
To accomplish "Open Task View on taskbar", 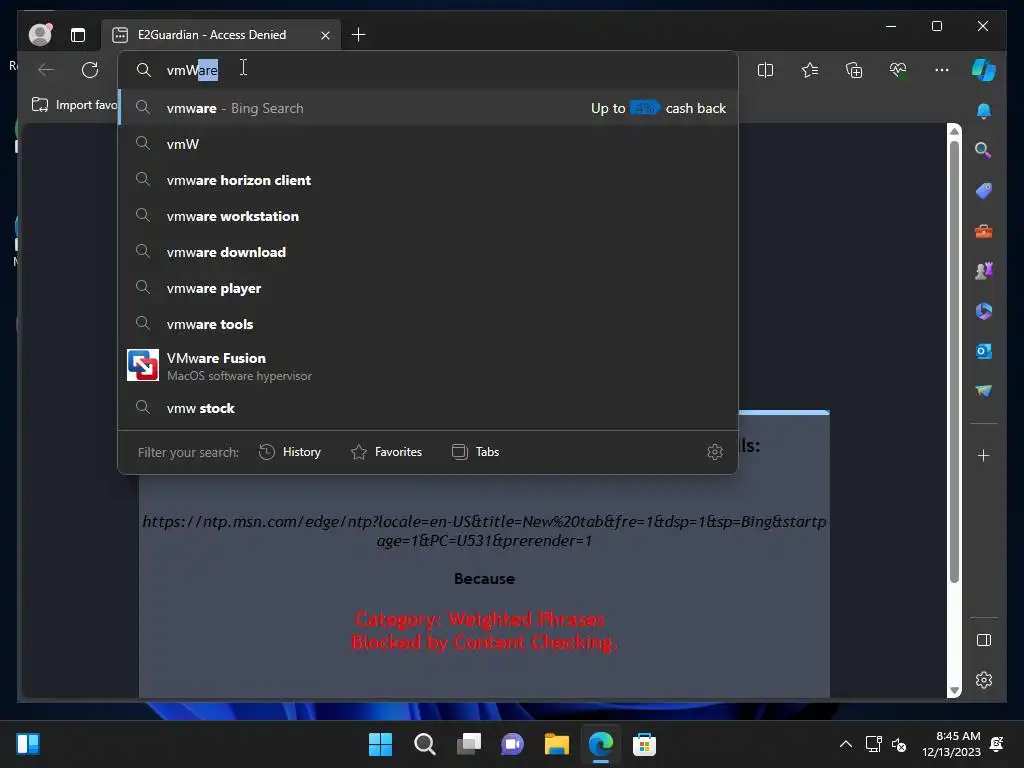I will [x=469, y=744].
